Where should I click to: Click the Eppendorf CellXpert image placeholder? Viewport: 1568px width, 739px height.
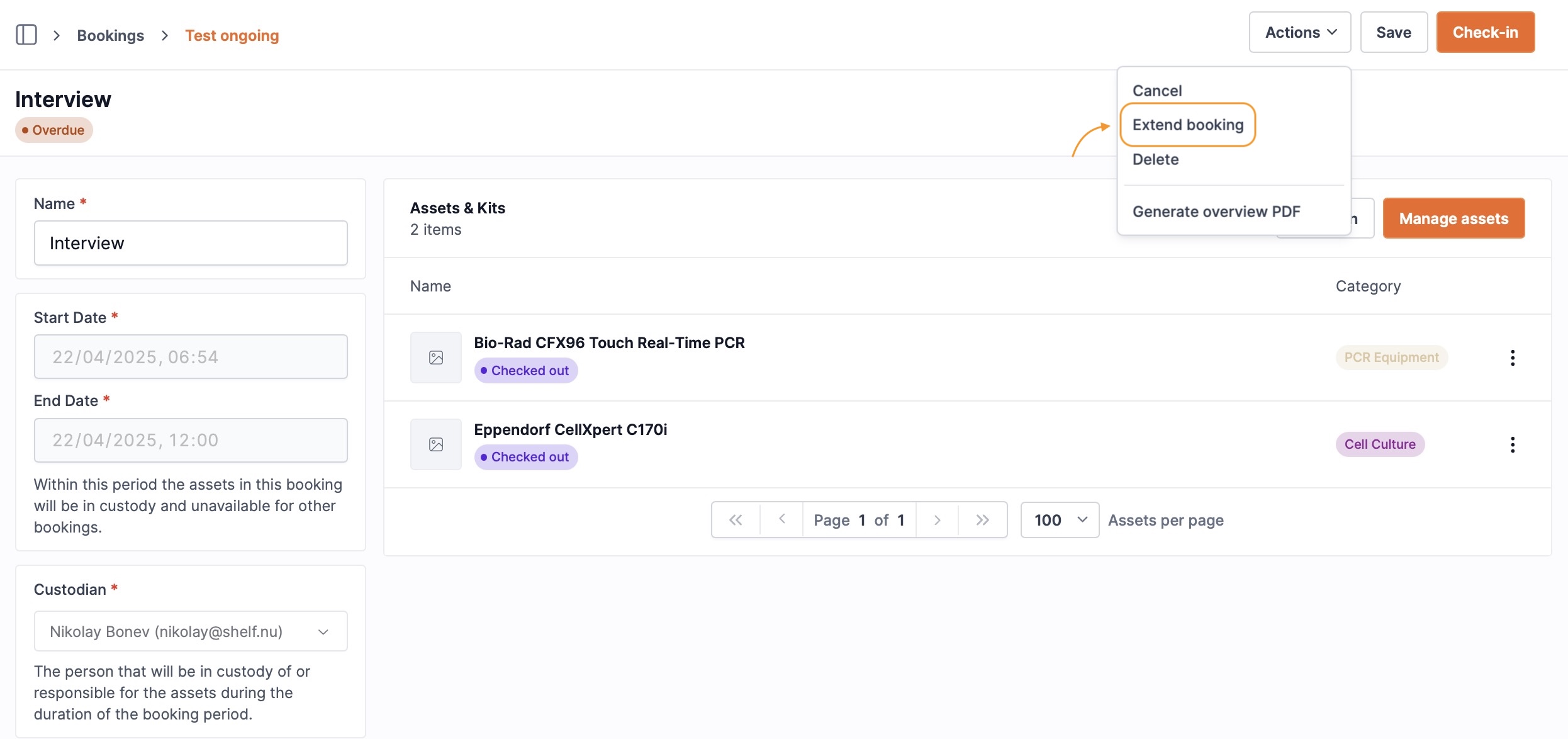click(435, 444)
